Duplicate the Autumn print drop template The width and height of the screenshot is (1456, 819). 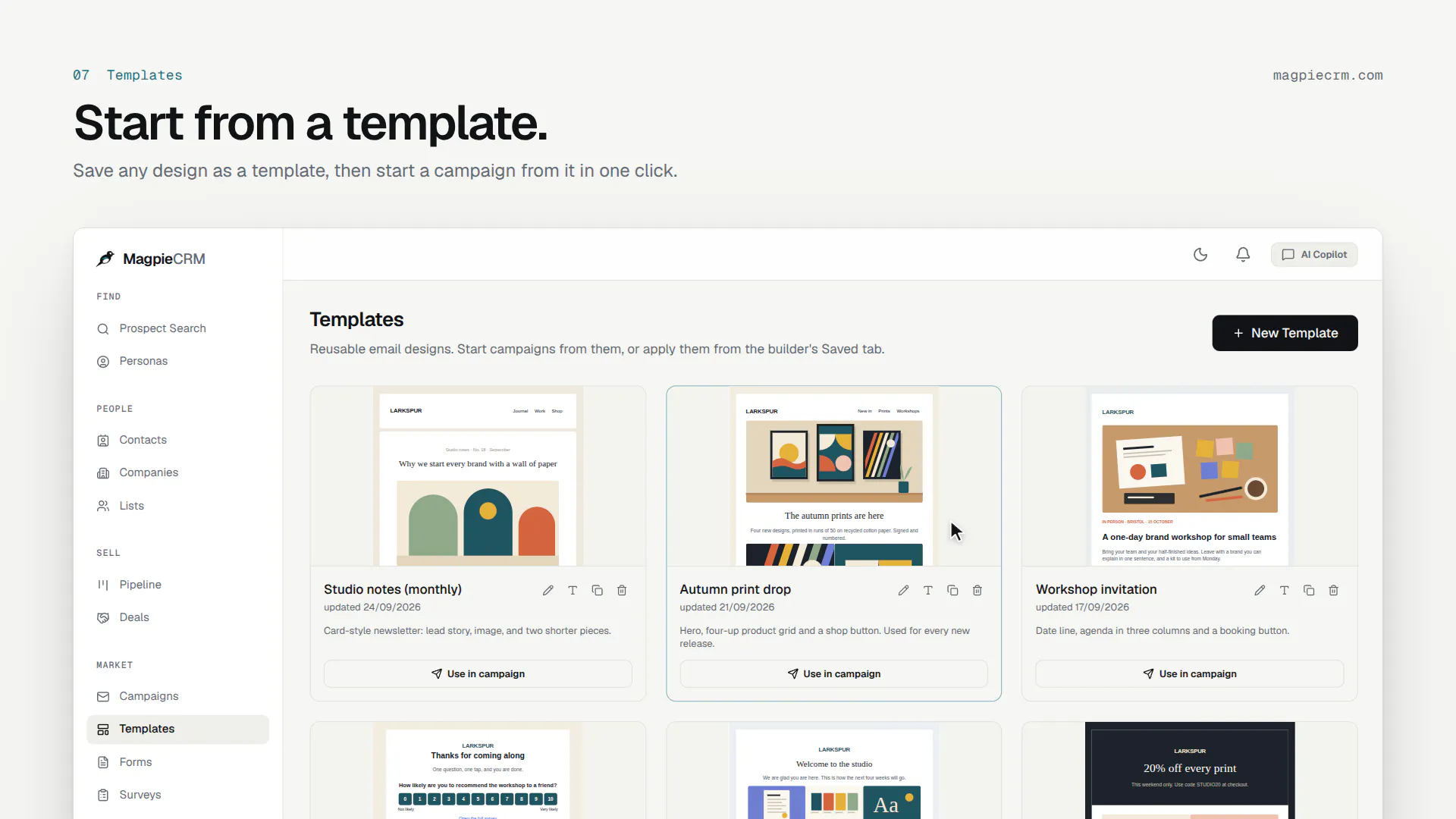coord(952,590)
